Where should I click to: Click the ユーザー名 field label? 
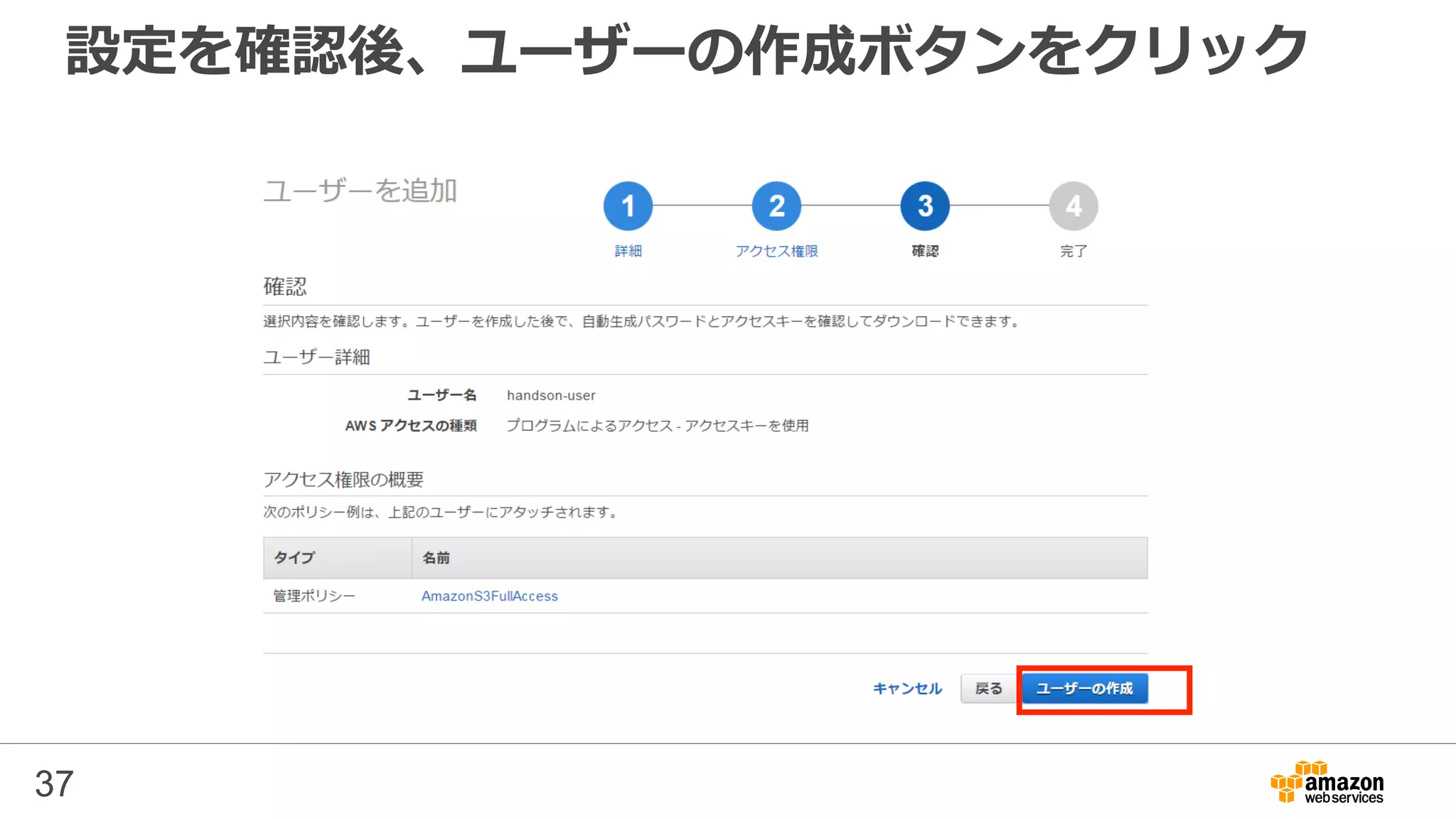click(x=441, y=395)
